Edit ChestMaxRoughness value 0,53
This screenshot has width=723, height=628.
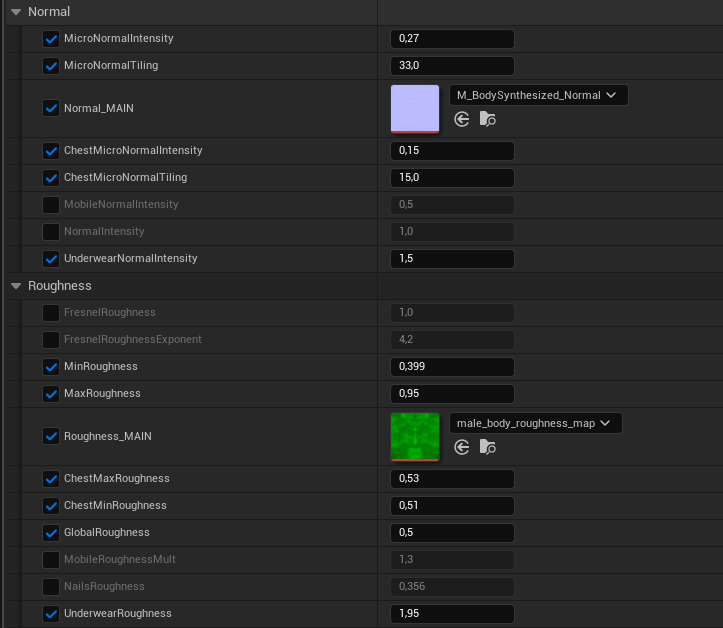(452, 479)
